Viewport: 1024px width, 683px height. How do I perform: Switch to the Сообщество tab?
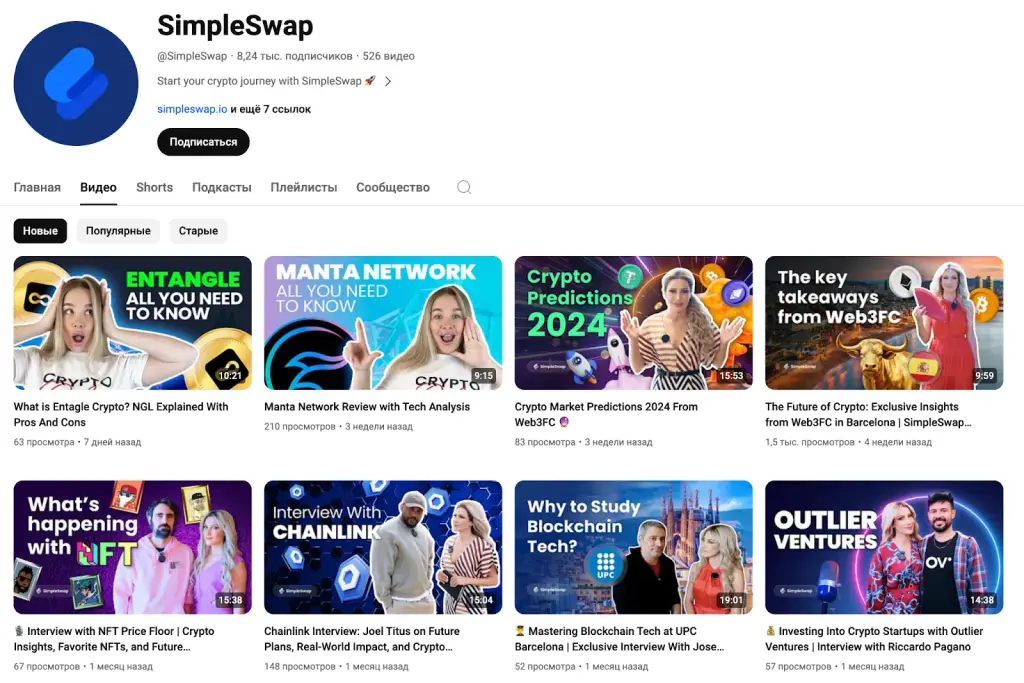click(392, 187)
